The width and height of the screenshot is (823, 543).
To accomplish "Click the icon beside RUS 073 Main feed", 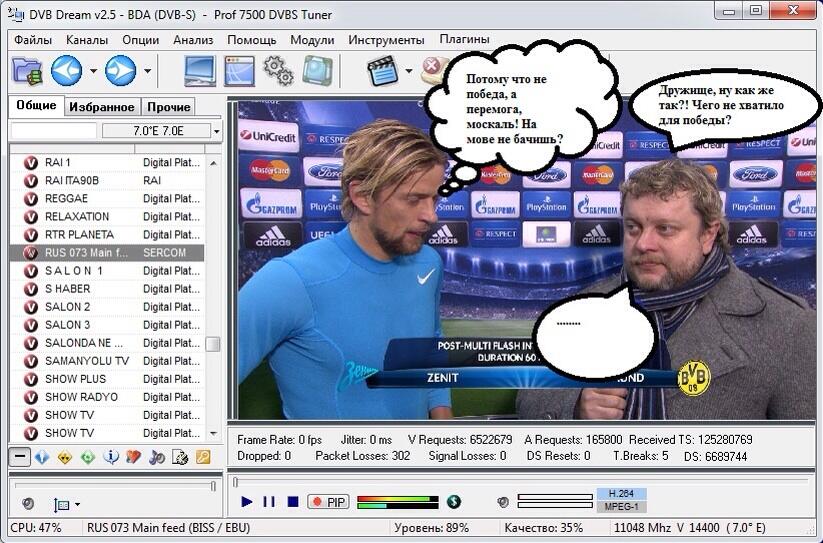I will (31, 253).
